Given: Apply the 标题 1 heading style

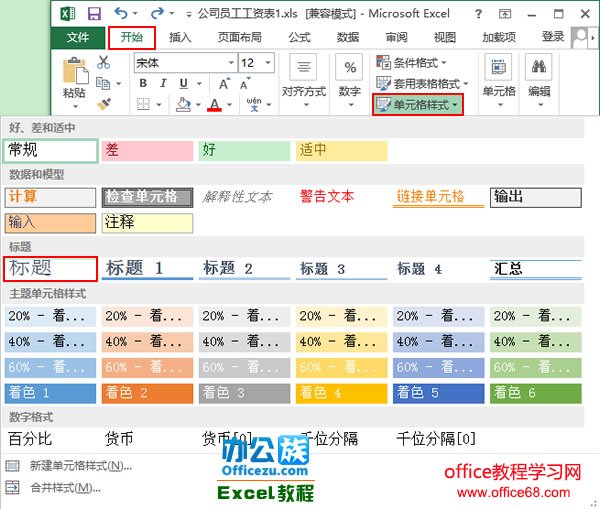Looking at the screenshot, I should 147,269.
